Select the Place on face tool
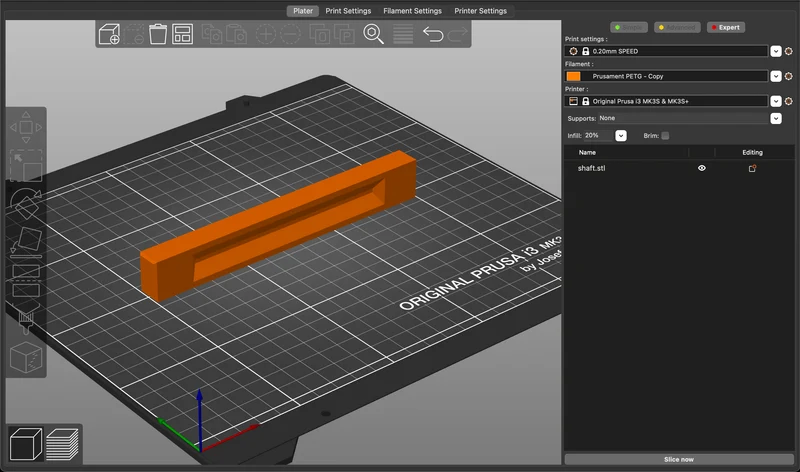 point(26,242)
